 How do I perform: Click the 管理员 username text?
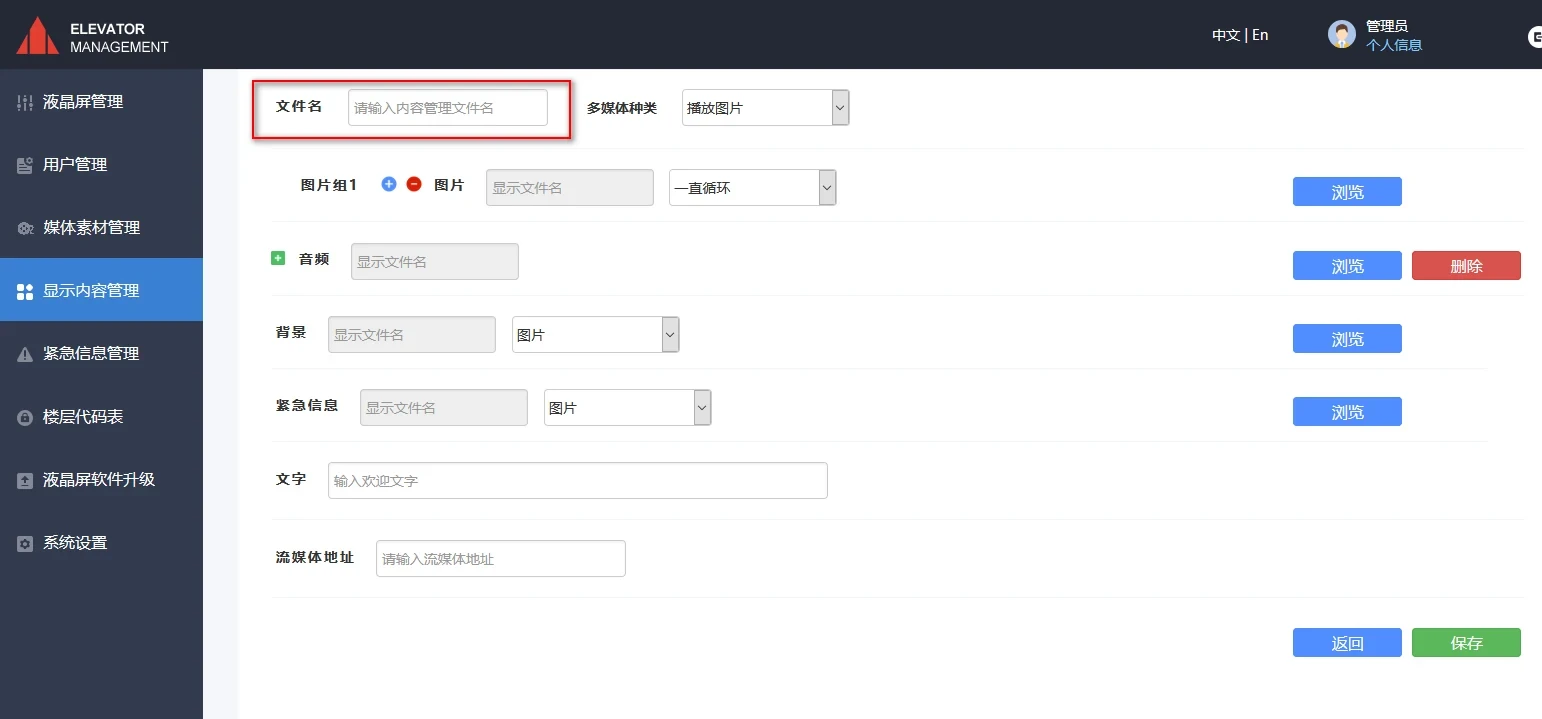point(1387,27)
